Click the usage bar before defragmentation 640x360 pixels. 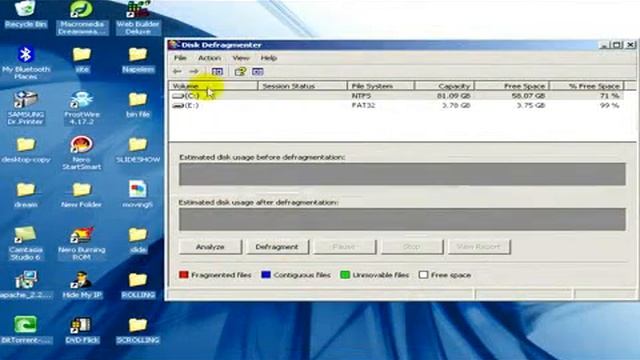pyautogui.click(x=402, y=174)
